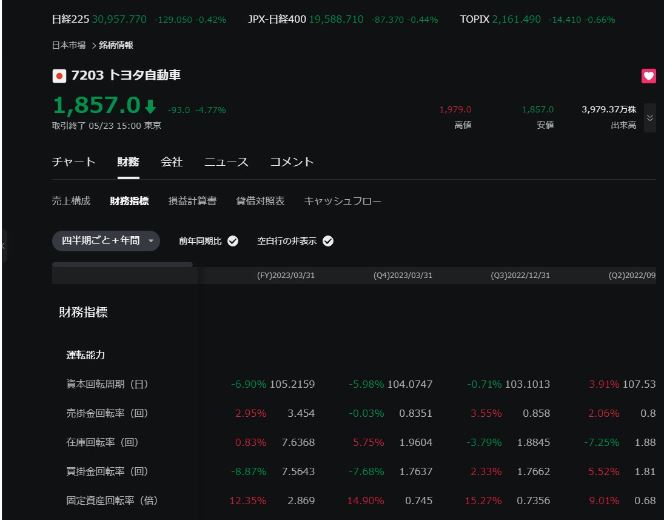
Task: Click the 日本市場 breadcrumb link
Action: click(69, 45)
